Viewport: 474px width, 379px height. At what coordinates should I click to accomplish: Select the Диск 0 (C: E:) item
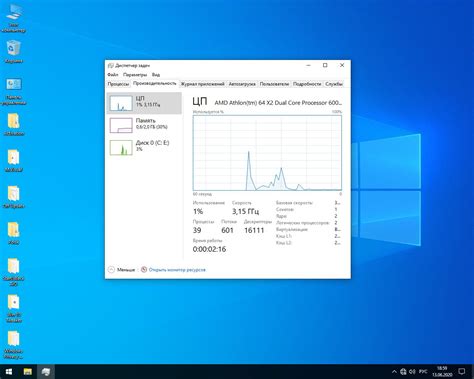pyautogui.click(x=144, y=147)
